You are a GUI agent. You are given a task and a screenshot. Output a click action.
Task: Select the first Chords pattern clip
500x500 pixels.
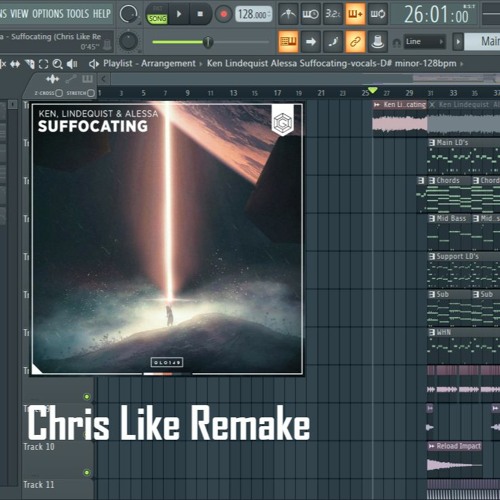450,195
